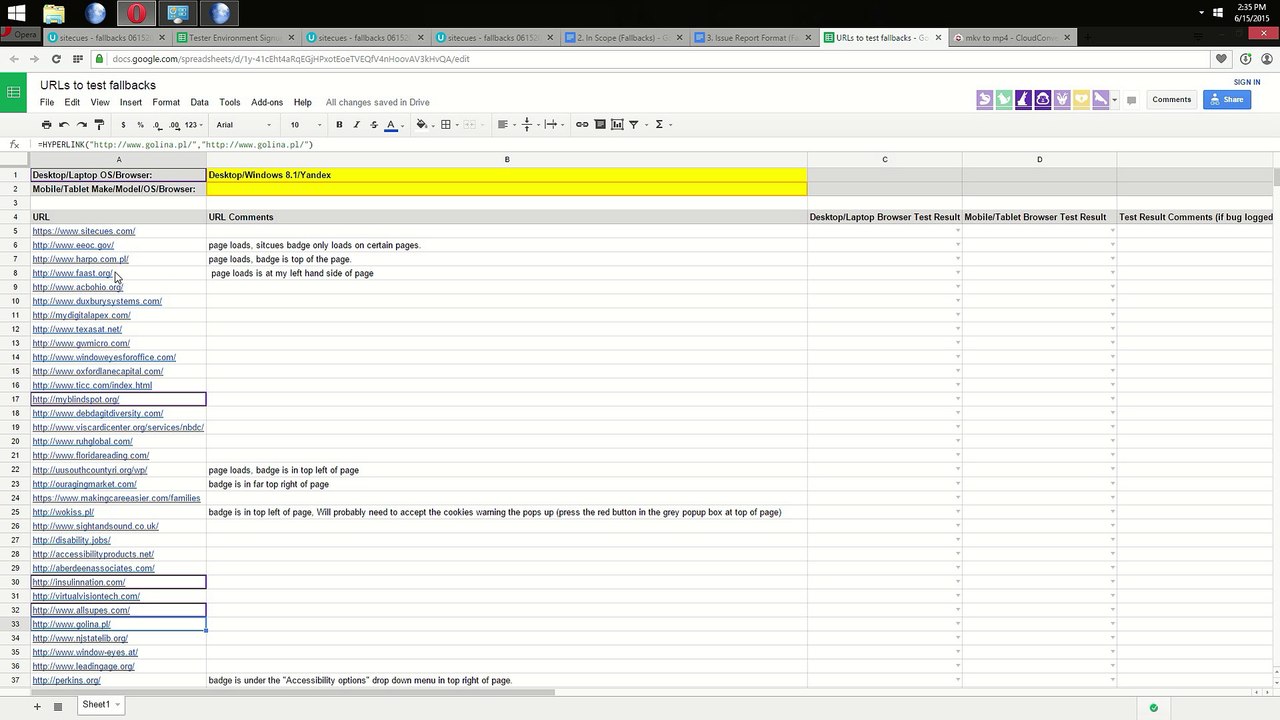Viewport: 1280px width, 720px height.
Task: Open File Explorer from taskbar
Action: coord(54,14)
